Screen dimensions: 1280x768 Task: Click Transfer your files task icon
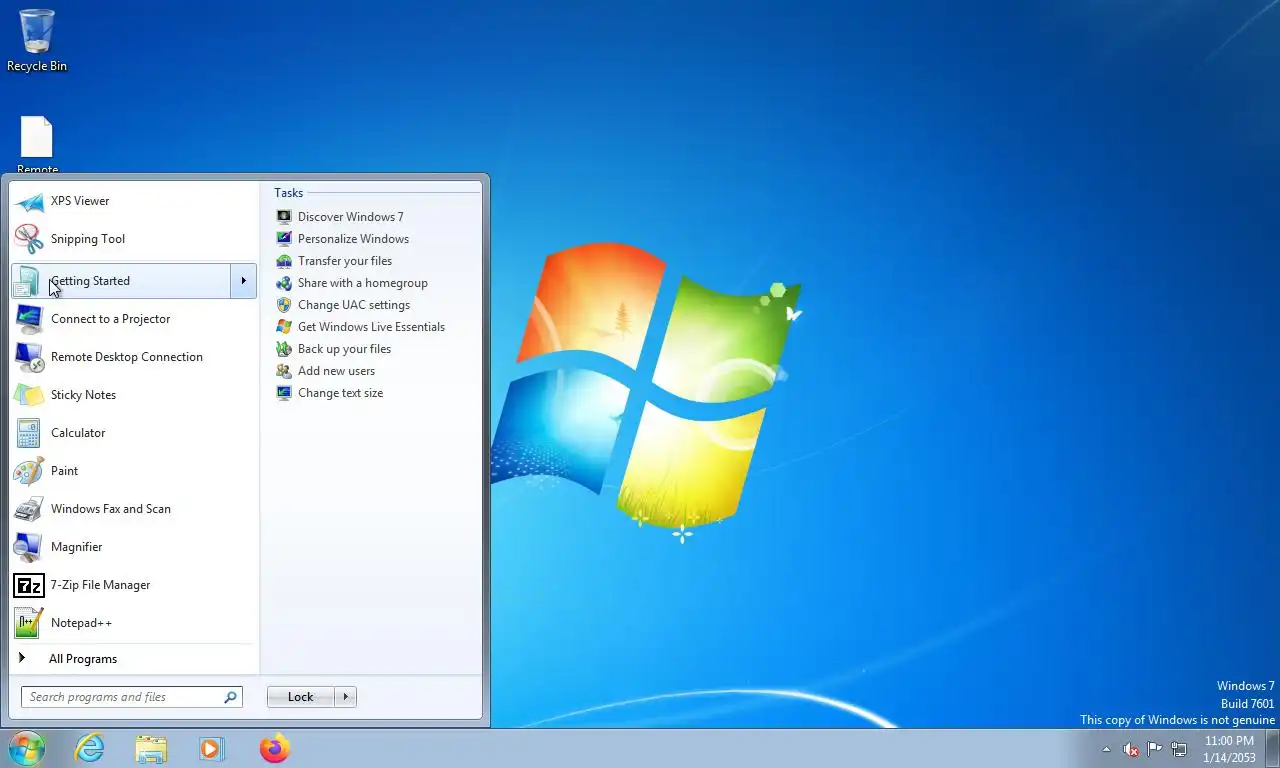[284, 261]
